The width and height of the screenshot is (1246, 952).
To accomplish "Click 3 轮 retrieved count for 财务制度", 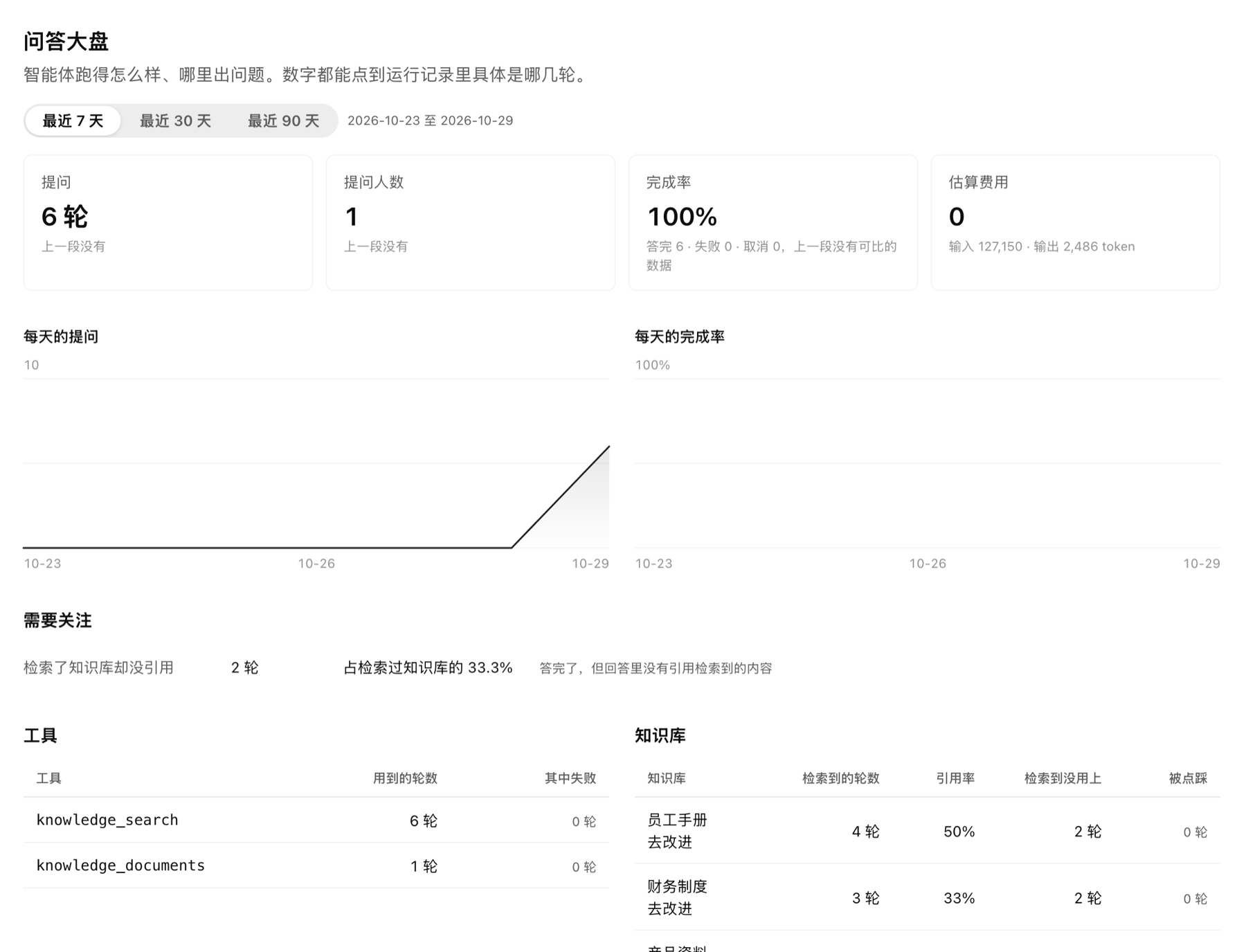I will coord(865,898).
